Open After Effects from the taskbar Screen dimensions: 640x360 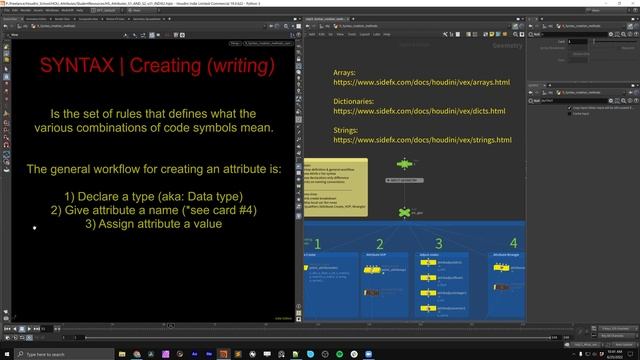pyautogui.click(x=195, y=354)
